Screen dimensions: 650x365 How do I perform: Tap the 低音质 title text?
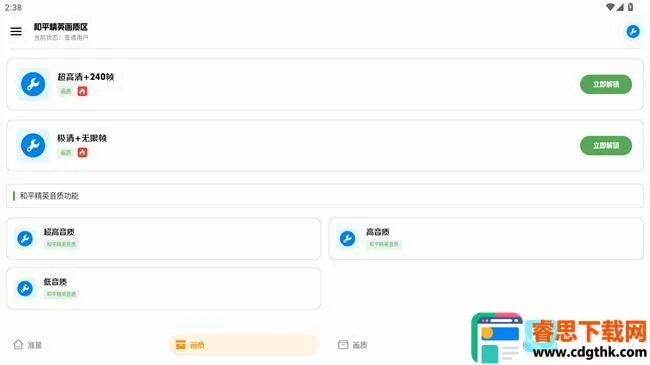(x=55, y=282)
